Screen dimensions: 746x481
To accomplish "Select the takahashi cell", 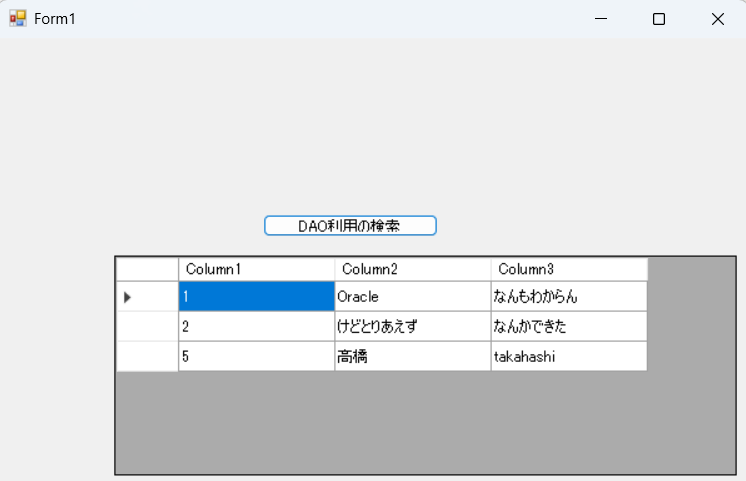I will pyautogui.click(x=569, y=356).
